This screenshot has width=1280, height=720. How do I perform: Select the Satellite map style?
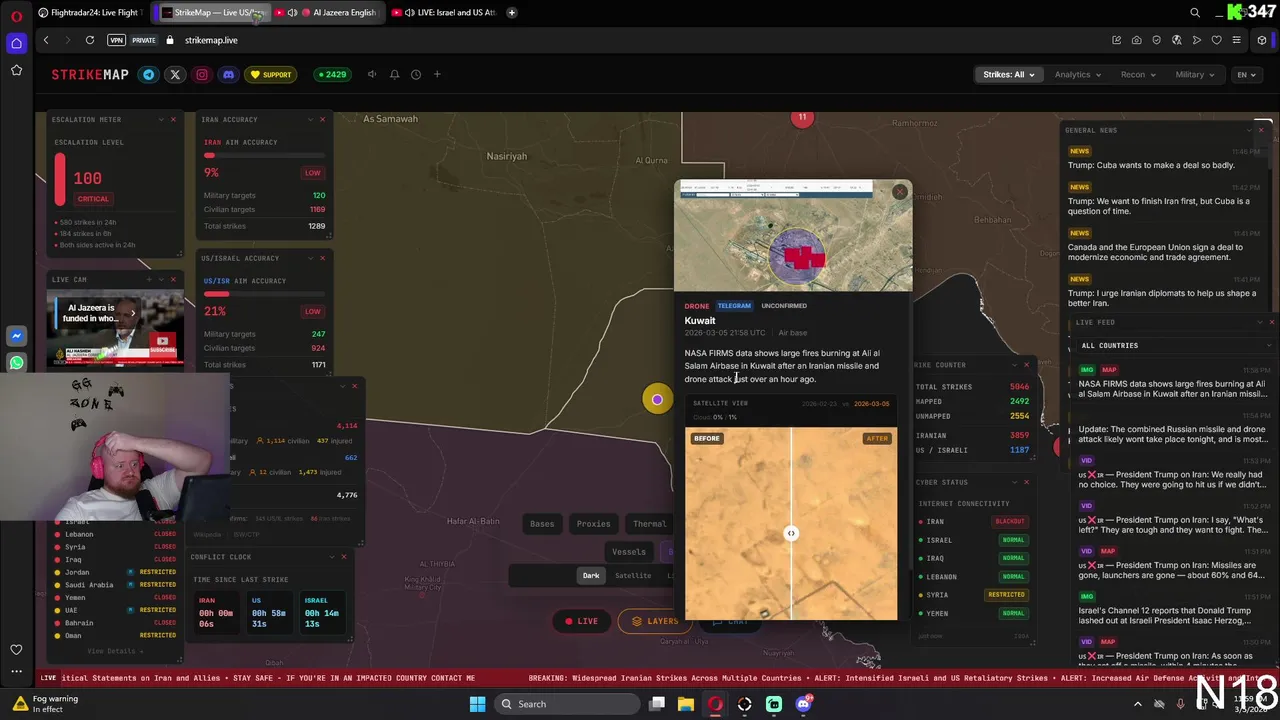tap(633, 575)
